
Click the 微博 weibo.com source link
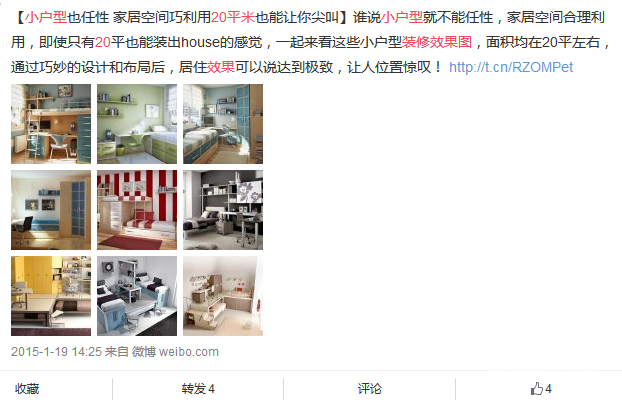(x=175, y=352)
